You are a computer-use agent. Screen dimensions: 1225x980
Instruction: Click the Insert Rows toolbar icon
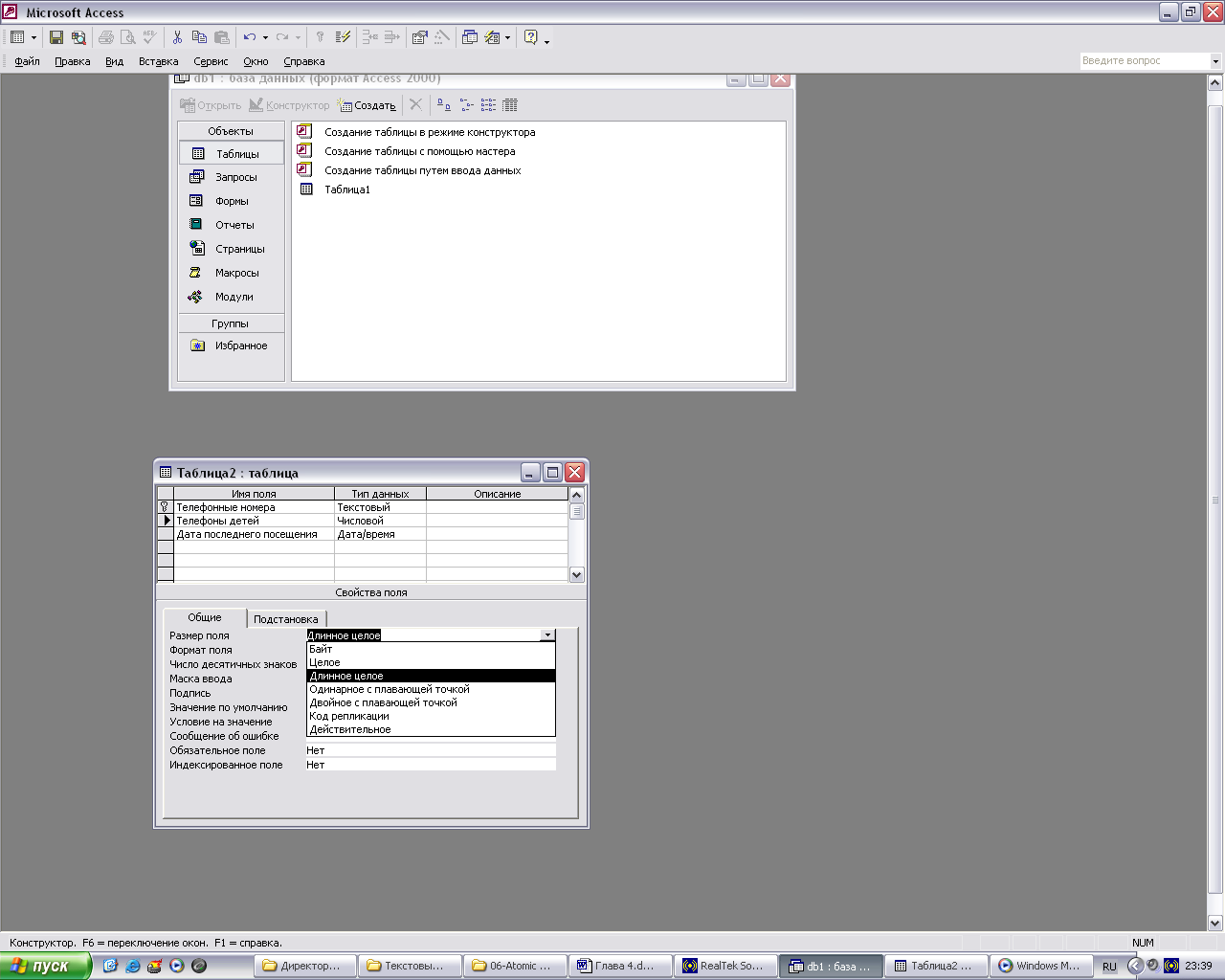tap(370, 37)
